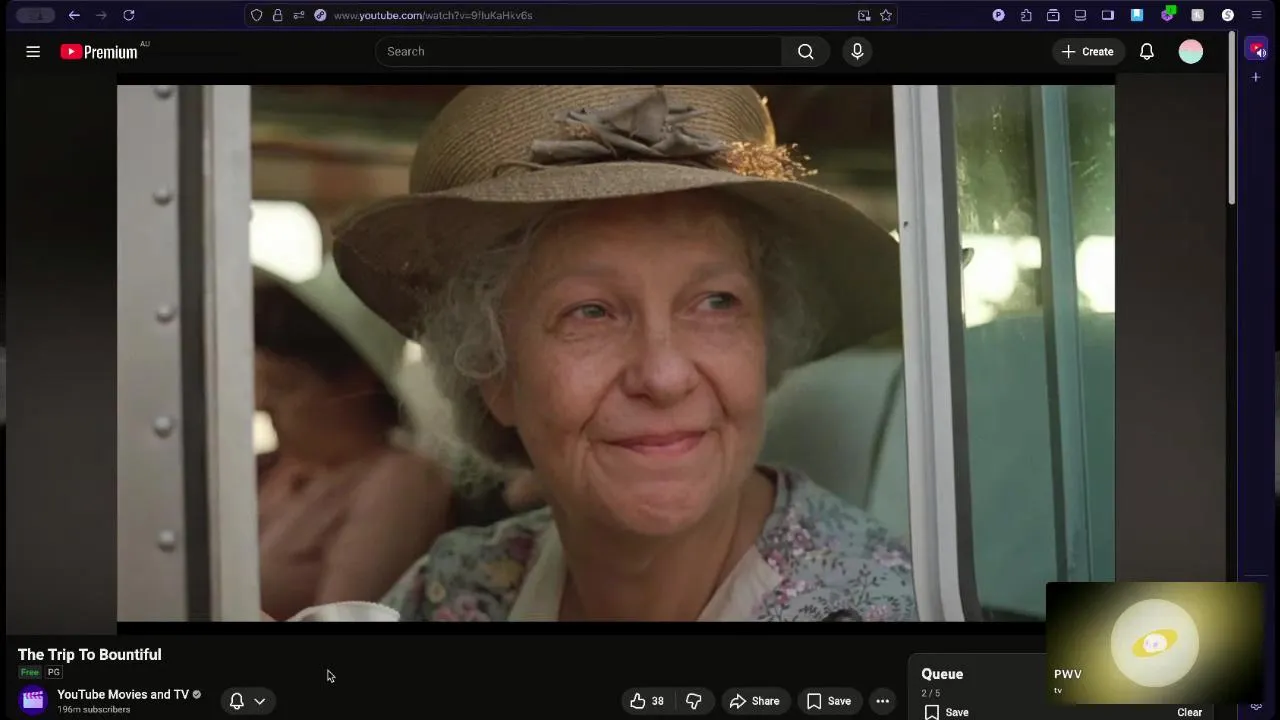Screen dimensions: 1280x720
Task: Click the grey square extension icon
Action: coord(1197,15)
